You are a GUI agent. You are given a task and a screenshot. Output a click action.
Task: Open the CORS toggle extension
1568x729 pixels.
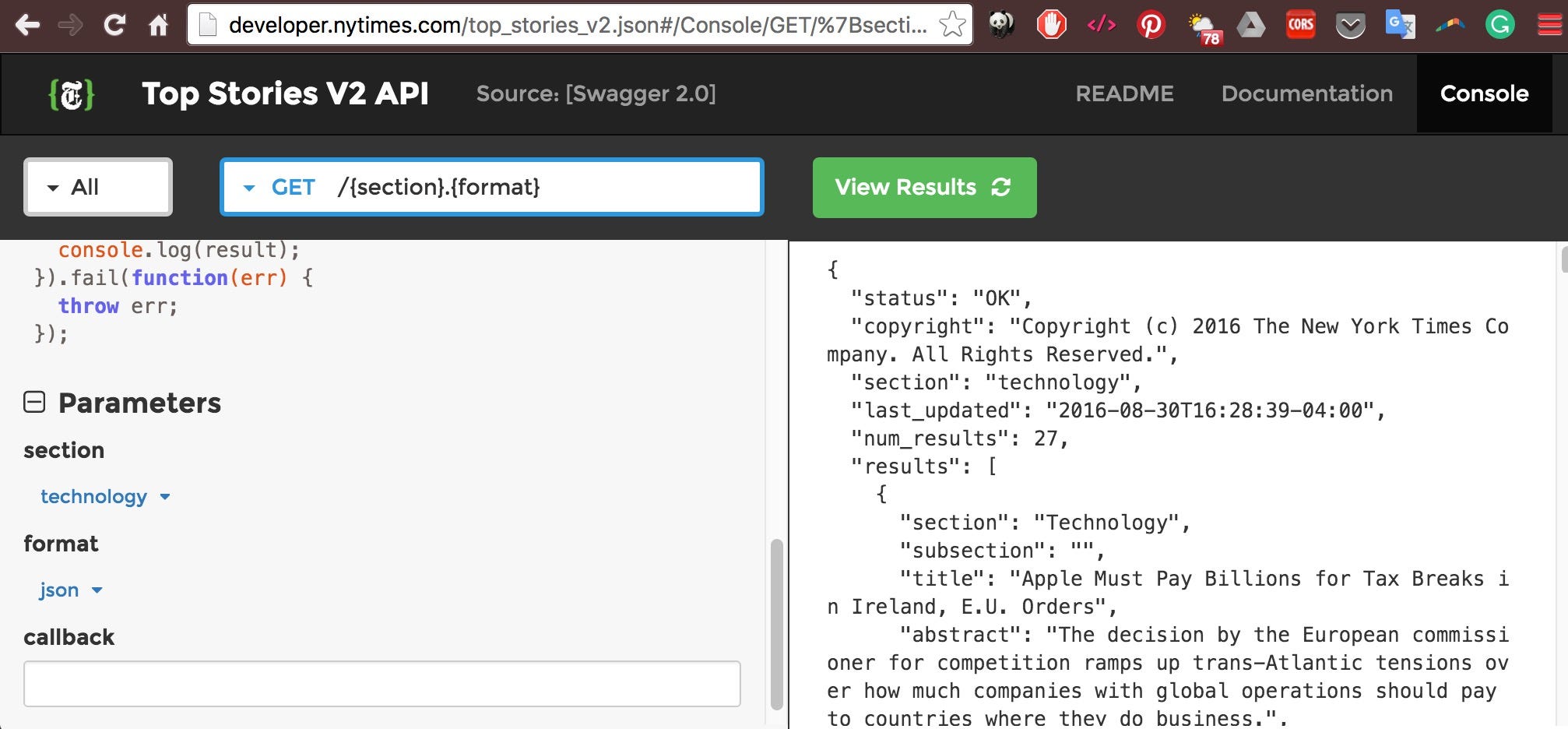[1300, 25]
